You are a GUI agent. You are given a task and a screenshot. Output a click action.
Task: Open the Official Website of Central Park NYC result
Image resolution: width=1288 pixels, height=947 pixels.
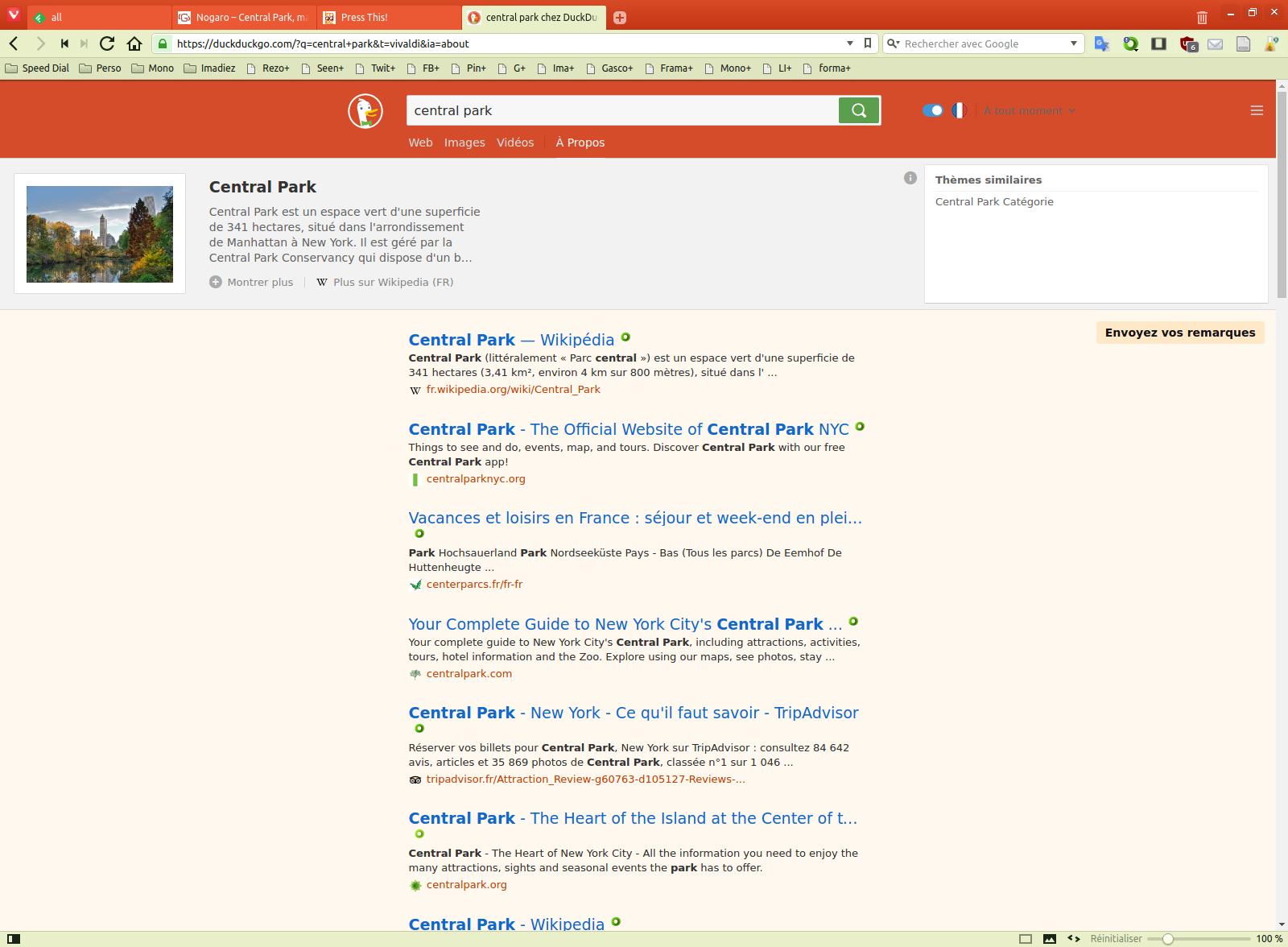tap(629, 429)
